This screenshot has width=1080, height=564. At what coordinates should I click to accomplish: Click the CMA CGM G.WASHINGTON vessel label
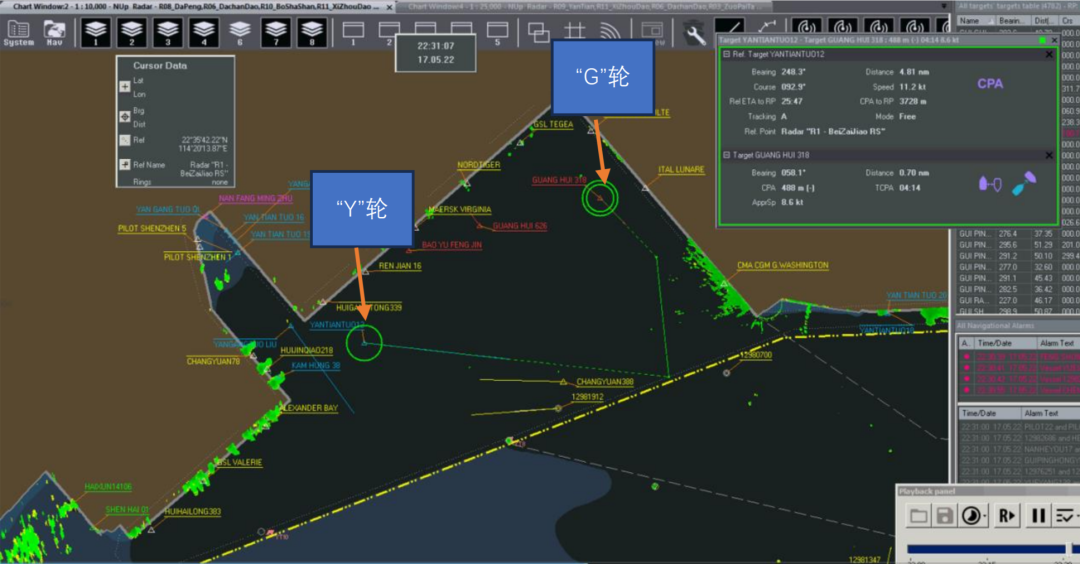pos(782,265)
